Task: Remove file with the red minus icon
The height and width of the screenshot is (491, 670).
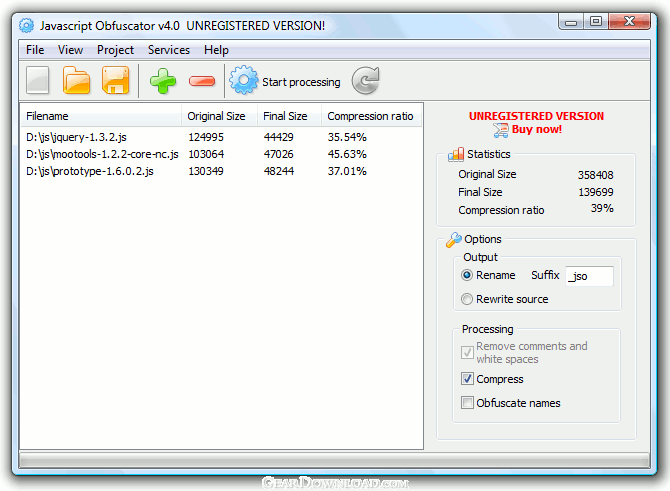Action: 202,81
